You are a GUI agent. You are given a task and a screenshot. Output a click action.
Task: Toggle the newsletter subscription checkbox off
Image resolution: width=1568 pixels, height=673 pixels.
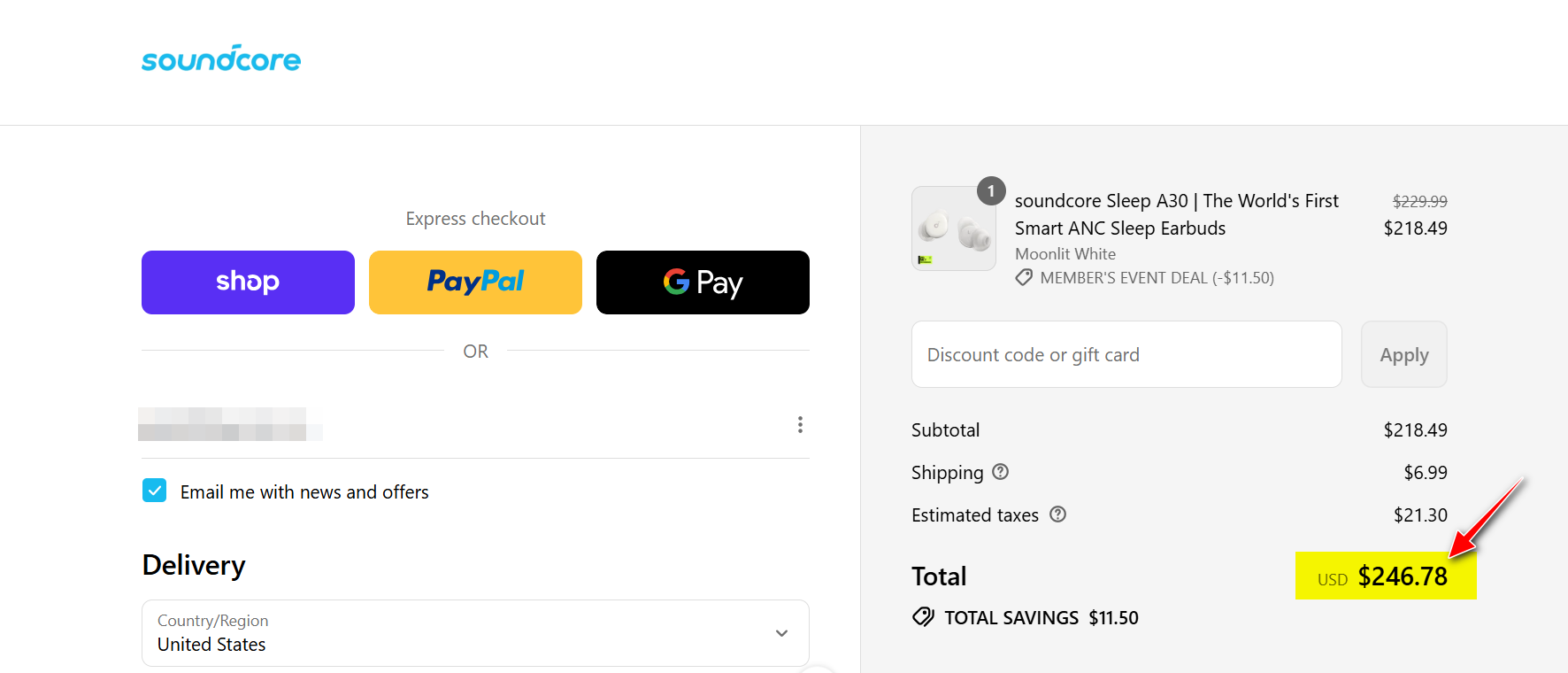(154, 490)
